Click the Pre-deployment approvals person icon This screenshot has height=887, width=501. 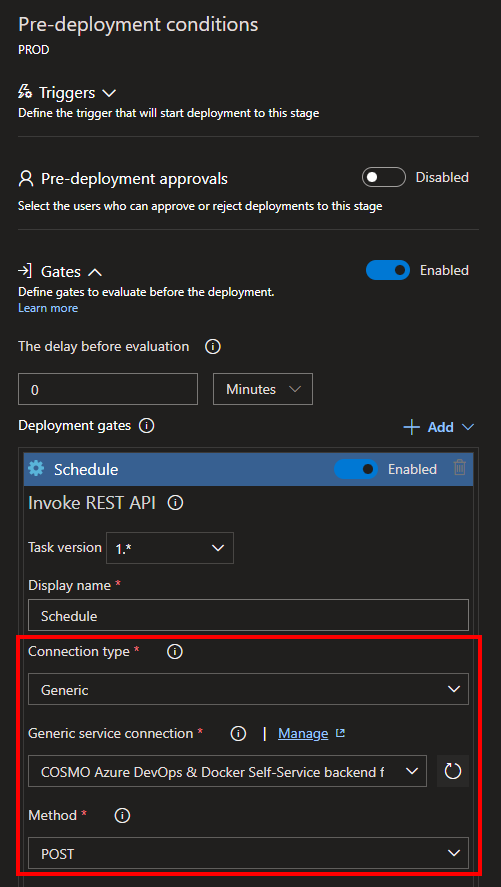point(26,179)
